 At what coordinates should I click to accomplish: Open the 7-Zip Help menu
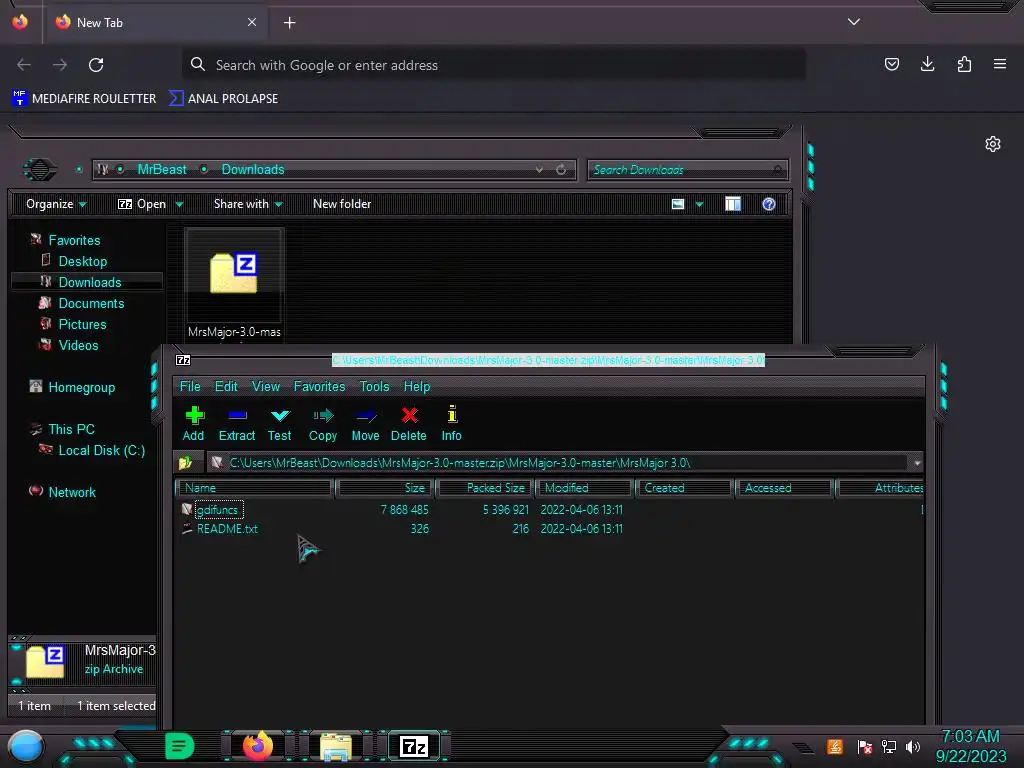point(417,387)
